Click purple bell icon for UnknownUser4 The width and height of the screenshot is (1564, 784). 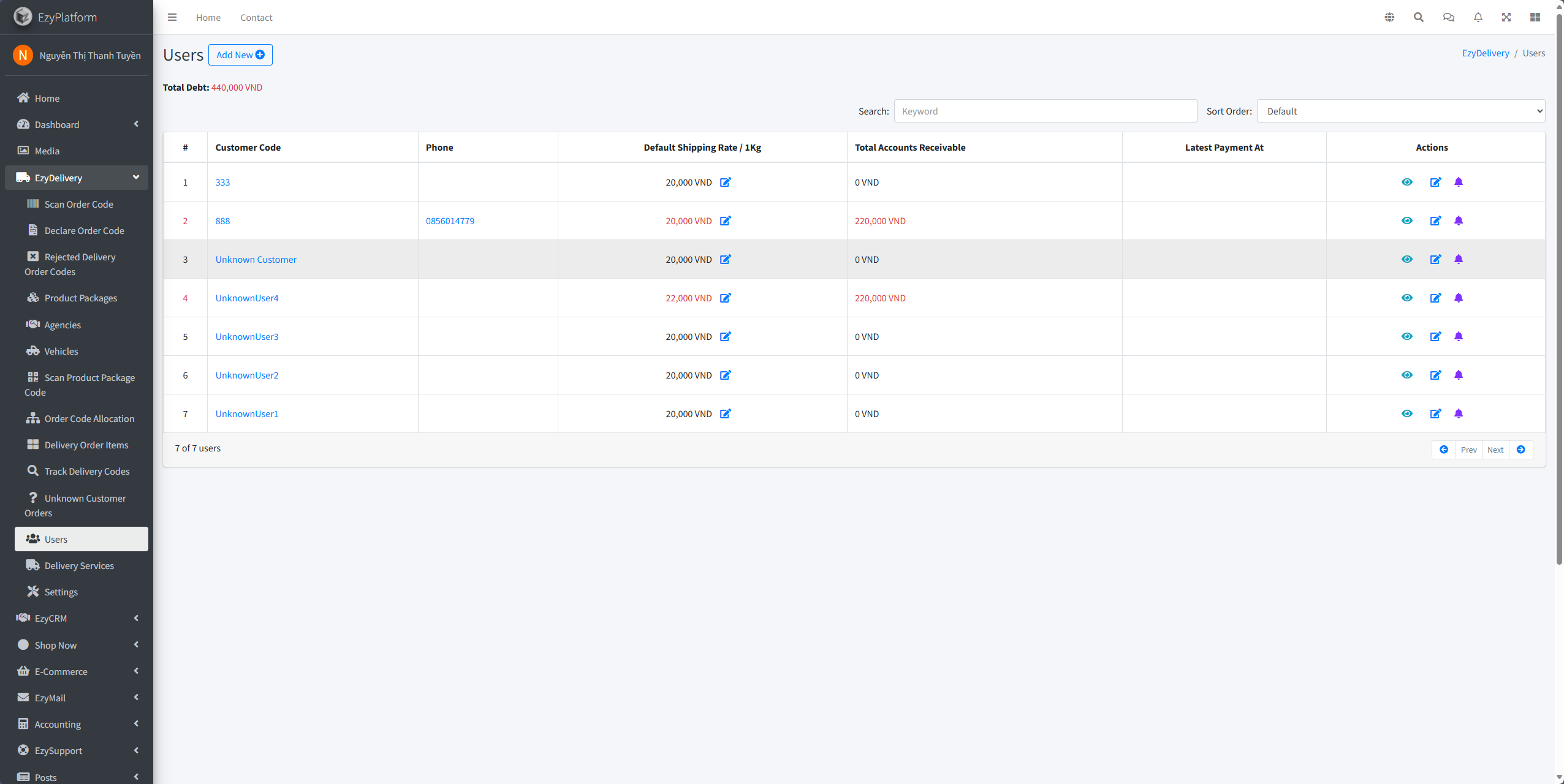(1459, 298)
